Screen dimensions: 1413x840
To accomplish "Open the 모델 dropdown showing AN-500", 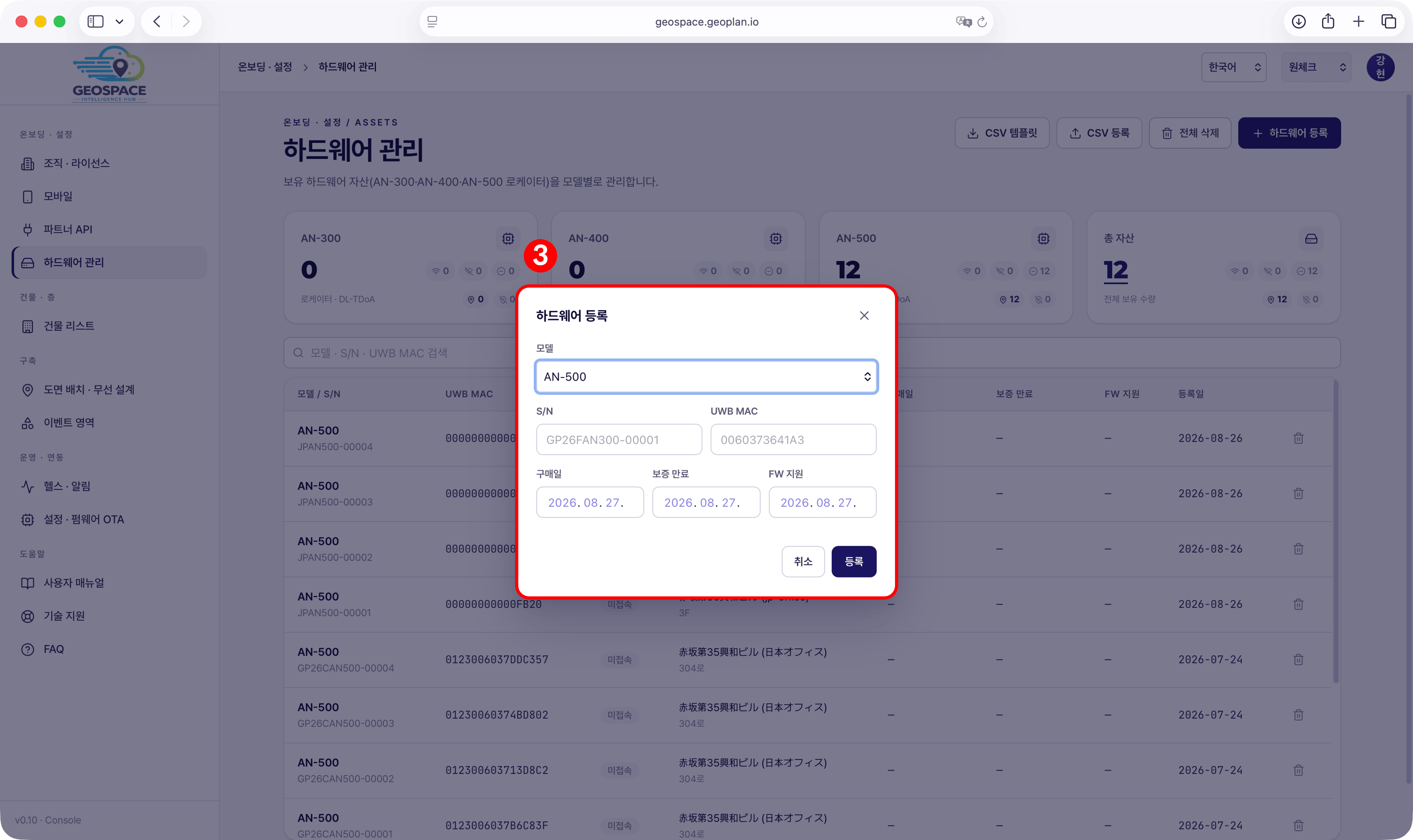I will (x=706, y=377).
